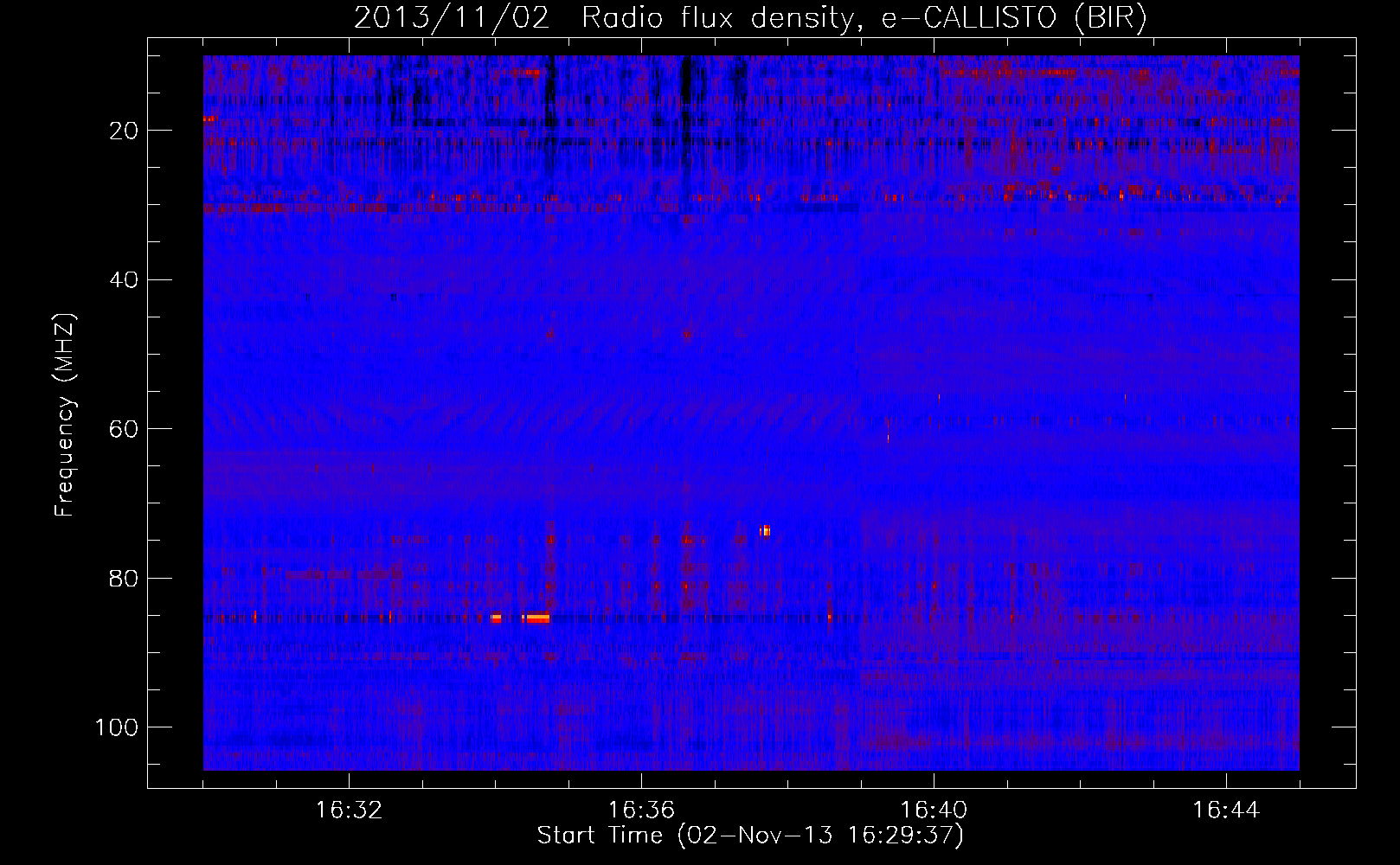Click the 100 frequency tick label
This screenshot has width=1400, height=865.
tap(118, 727)
